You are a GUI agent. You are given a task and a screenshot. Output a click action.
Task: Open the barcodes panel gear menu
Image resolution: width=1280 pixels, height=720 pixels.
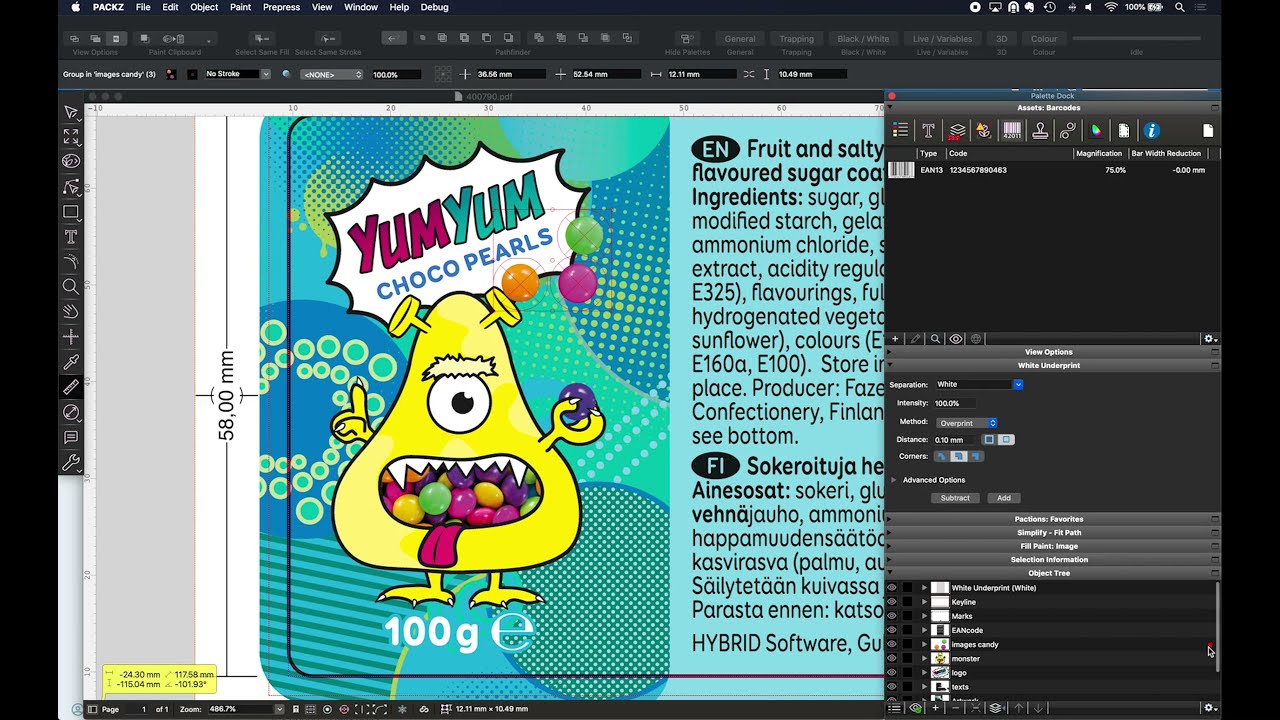point(1210,339)
